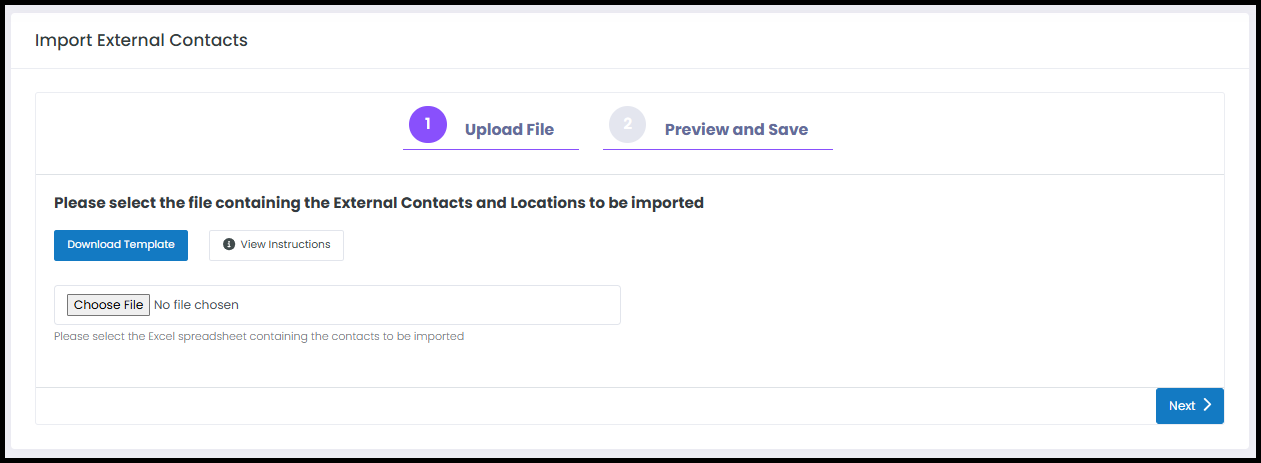This screenshot has height=463, width=1261.
Task: Download the import template
Action: tap(121, 245)
